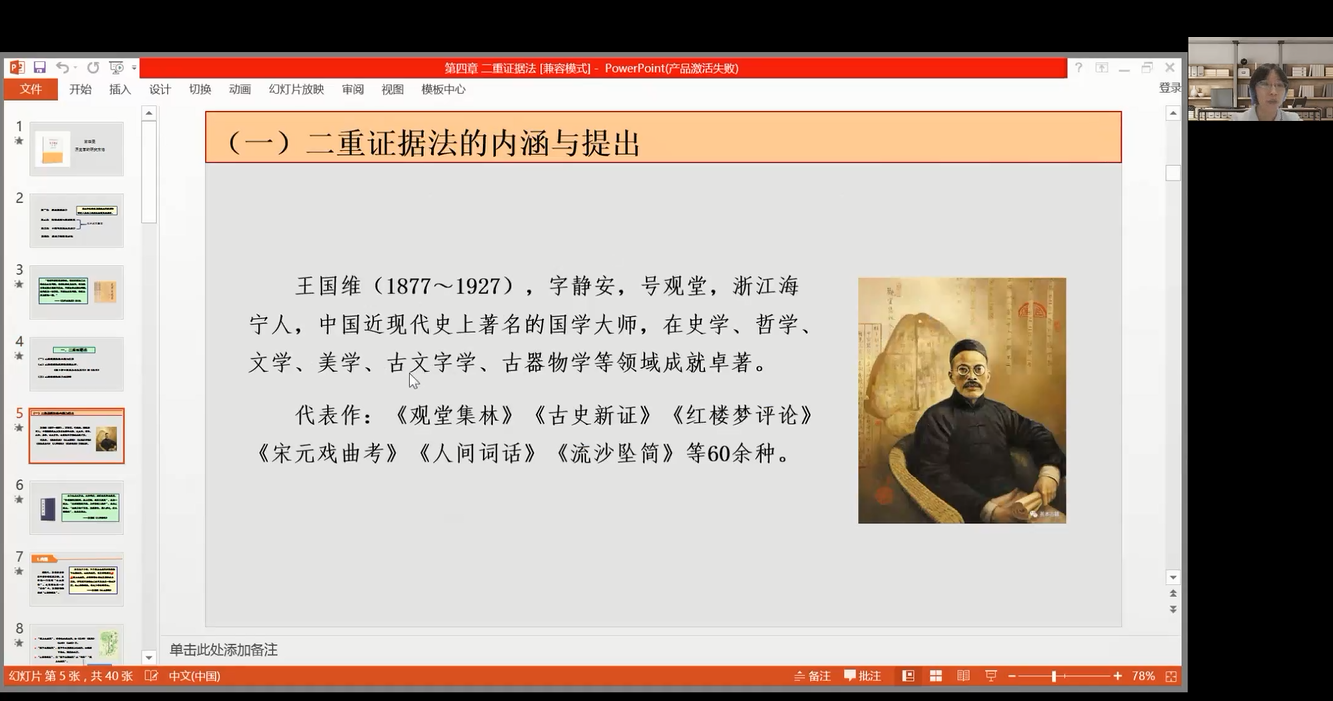Toggle the 批注 comments pane
Image resolution: width=1333 pixels, height=701 pixels.
[862, 676]
